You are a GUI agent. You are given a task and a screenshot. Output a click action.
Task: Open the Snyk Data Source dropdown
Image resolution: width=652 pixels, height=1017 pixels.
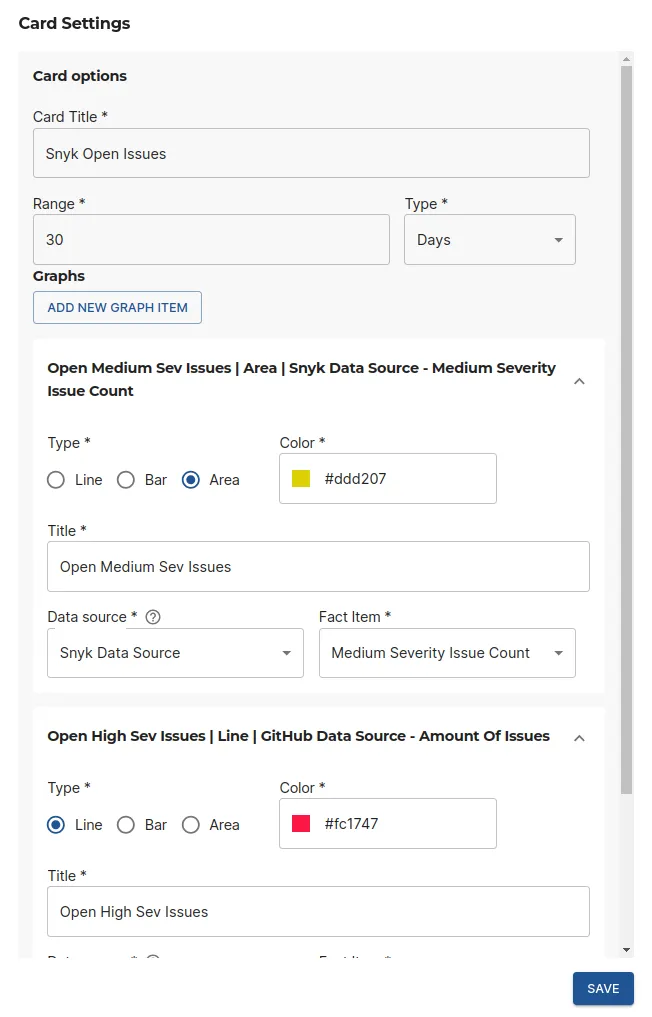coord(175,652)
